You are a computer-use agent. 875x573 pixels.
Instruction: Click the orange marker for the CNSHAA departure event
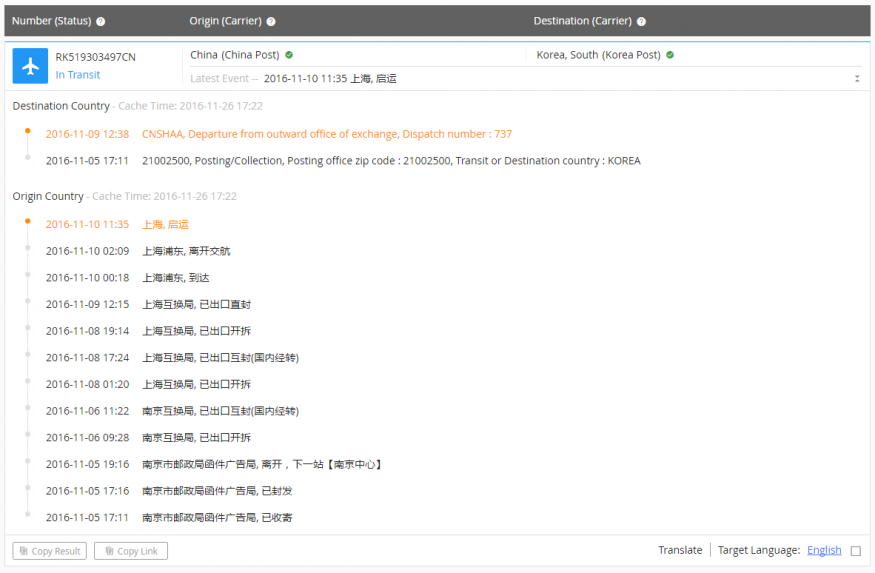click(28, 131)
